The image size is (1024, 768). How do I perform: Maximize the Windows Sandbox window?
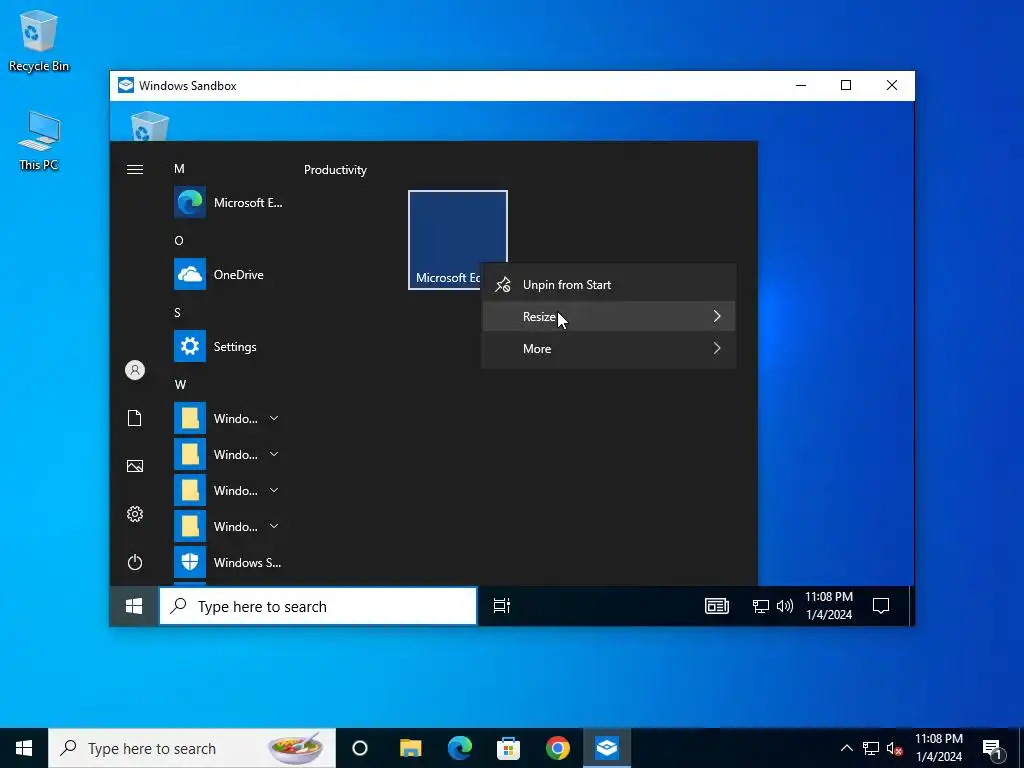click(x=846, y=85)
